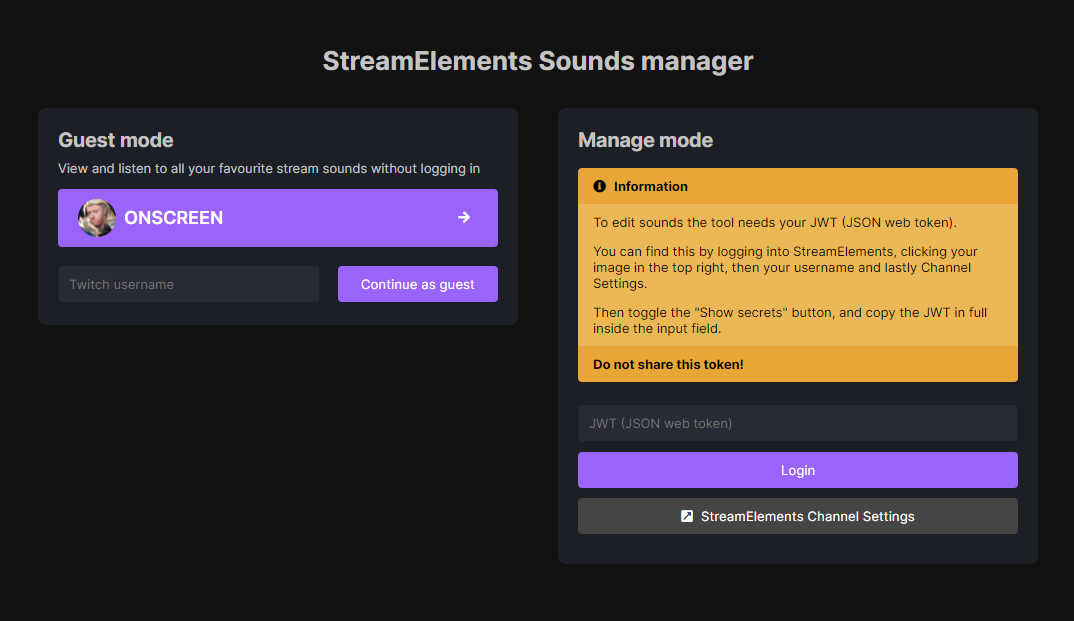This screenshot has height=621, width=1074.
Task: Click the StreamElements Sounds manager title
Action: pyautogui.click(x=537, y=61)
